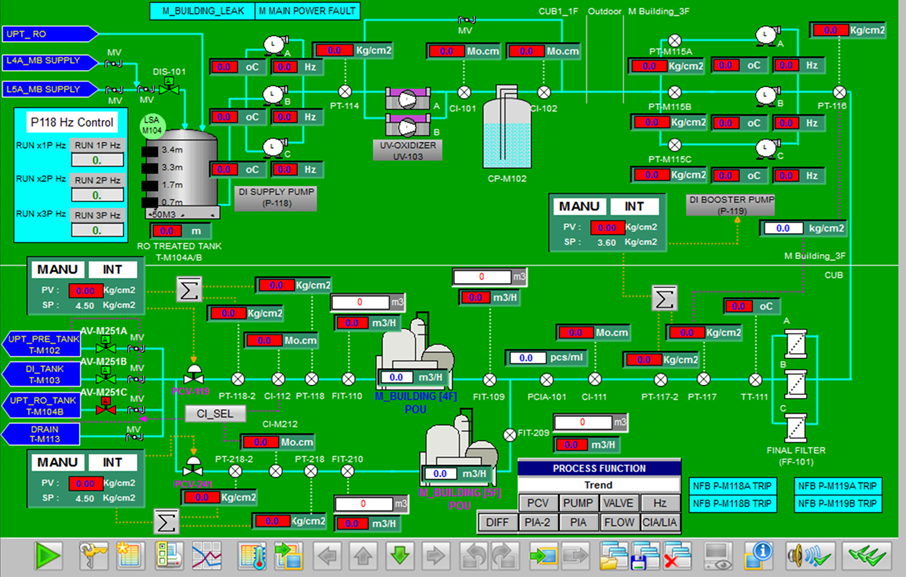Screen dimensions: 906x577
Task: Select the FLOW process function tab
Action: [x=618, y=521]
